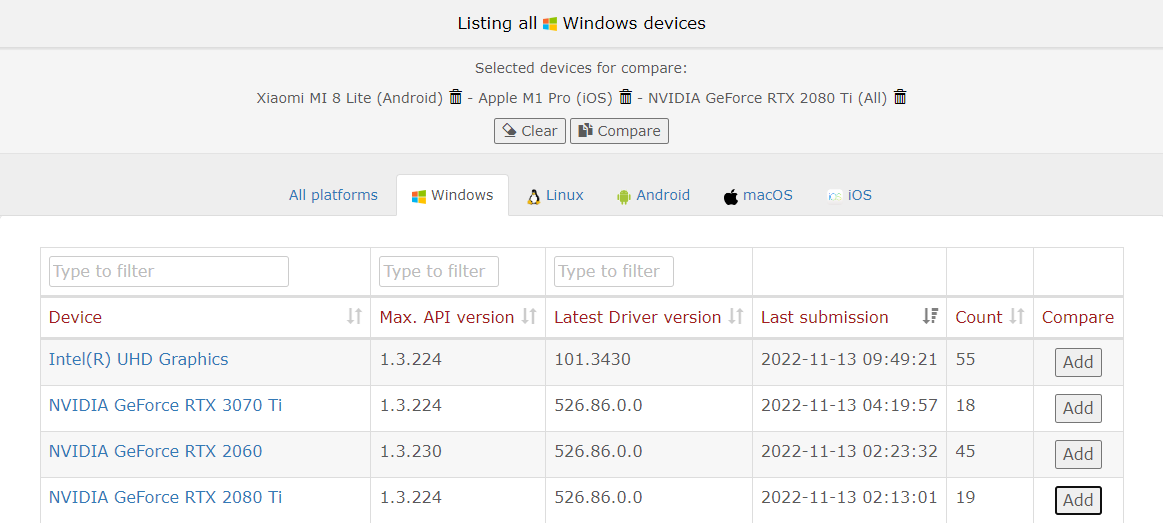Sort by Last submission icon
Viewport: 1163px width, 523px height.
point(930,317)
